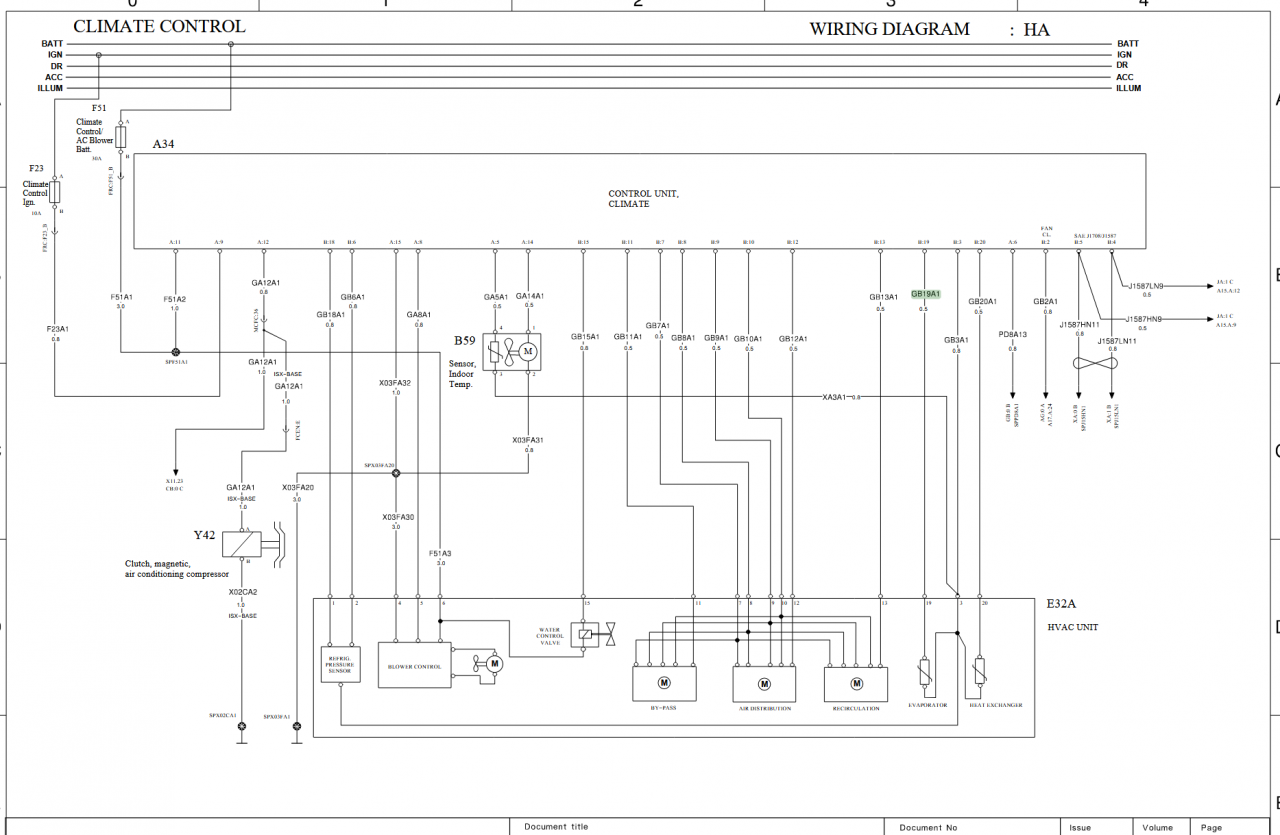Viewport: 1280px width, 835px height.
Task: Select the XA3A1 wire label
Action: (833, 397)
